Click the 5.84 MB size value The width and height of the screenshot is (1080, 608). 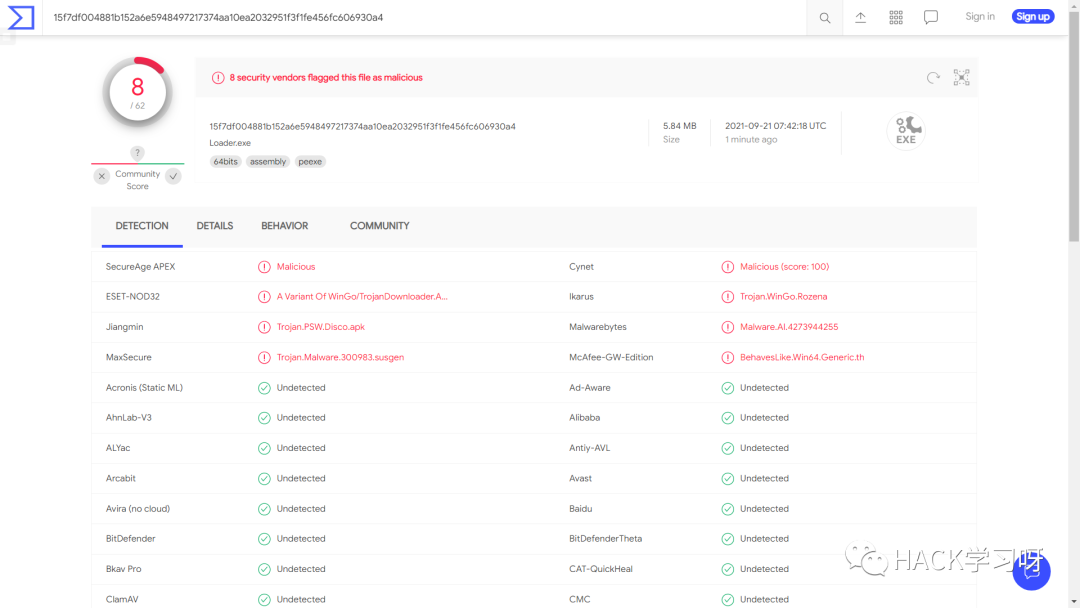point(680,126)
